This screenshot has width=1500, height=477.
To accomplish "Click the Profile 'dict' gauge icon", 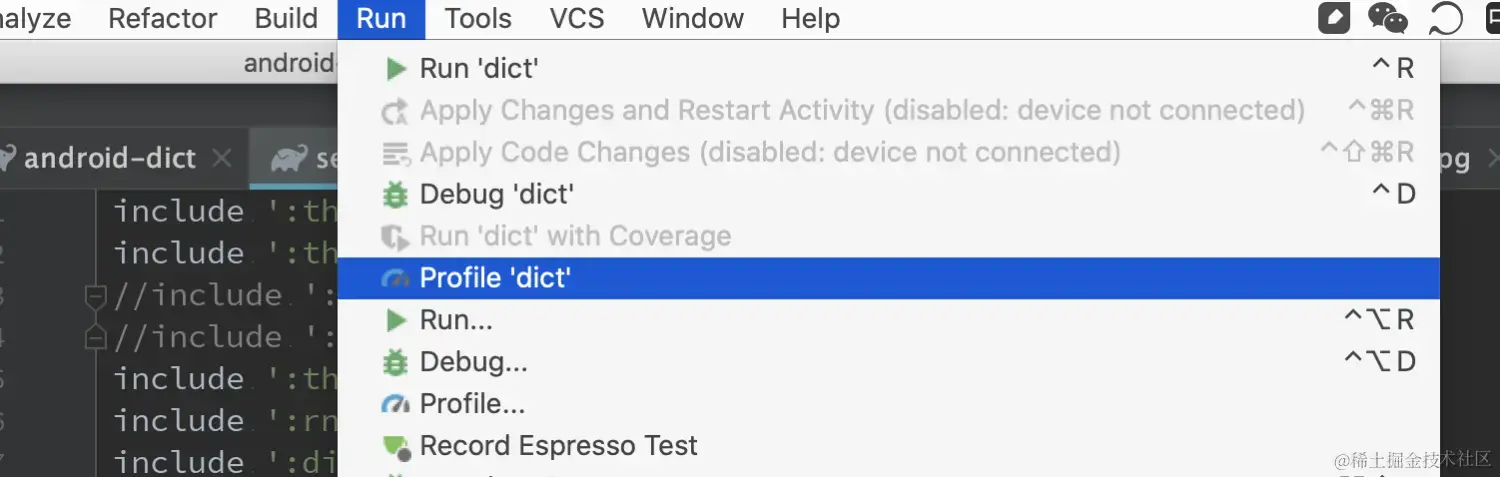I will coord(396,278).
